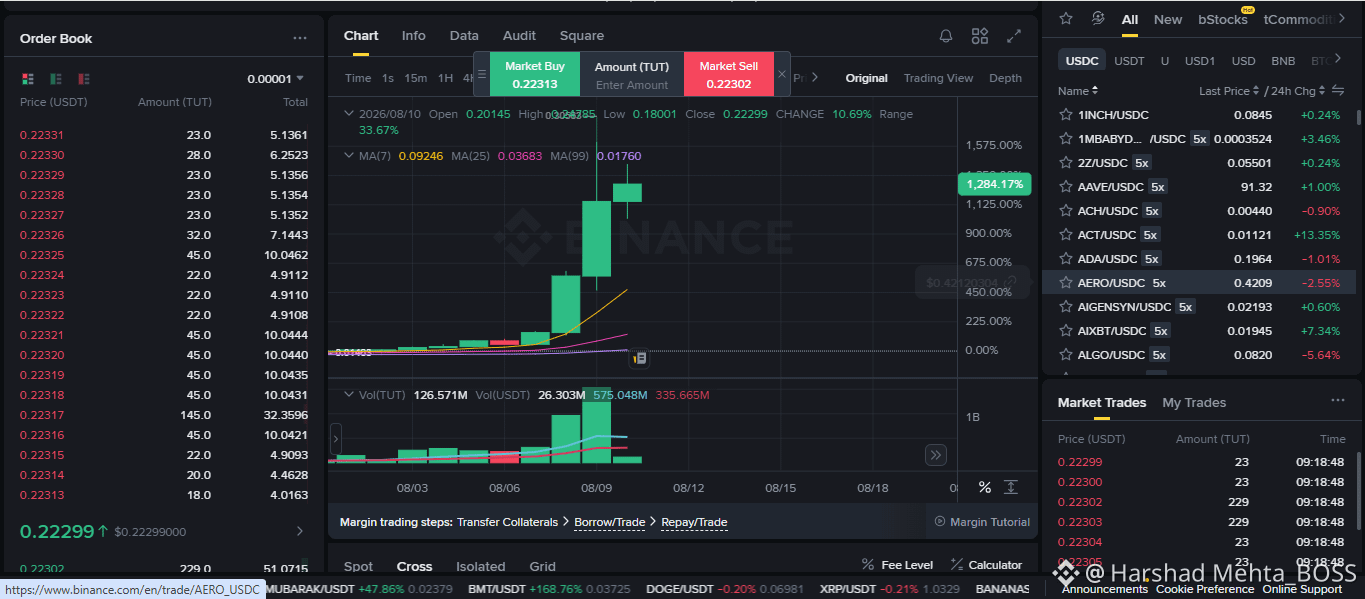Image resolution: width=1365 pixels, height=599 pixels.
Task: Sort market list by 24h Chg
Action: pos(1297,91)
